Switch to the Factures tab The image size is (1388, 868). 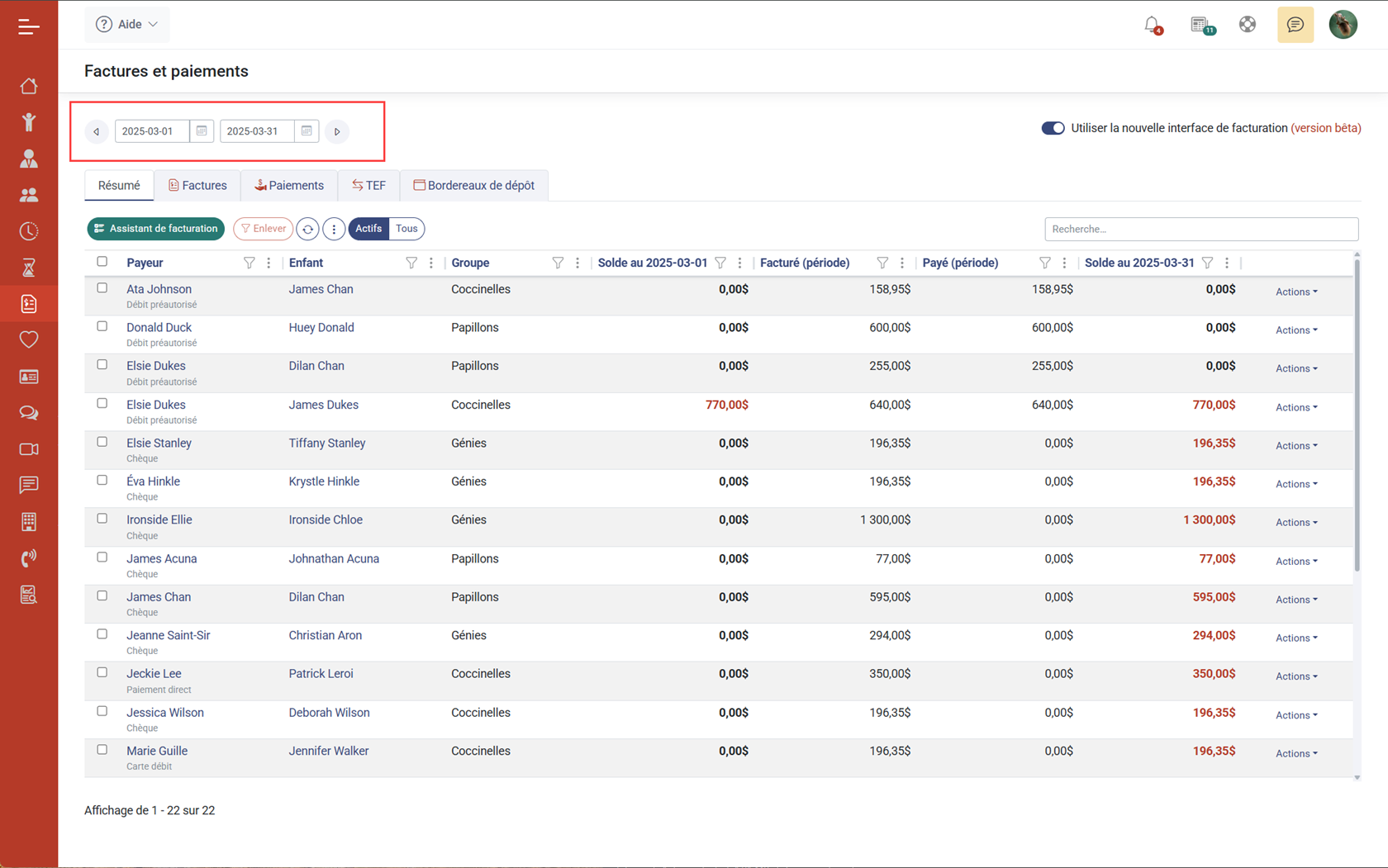[x=197, y=186]
